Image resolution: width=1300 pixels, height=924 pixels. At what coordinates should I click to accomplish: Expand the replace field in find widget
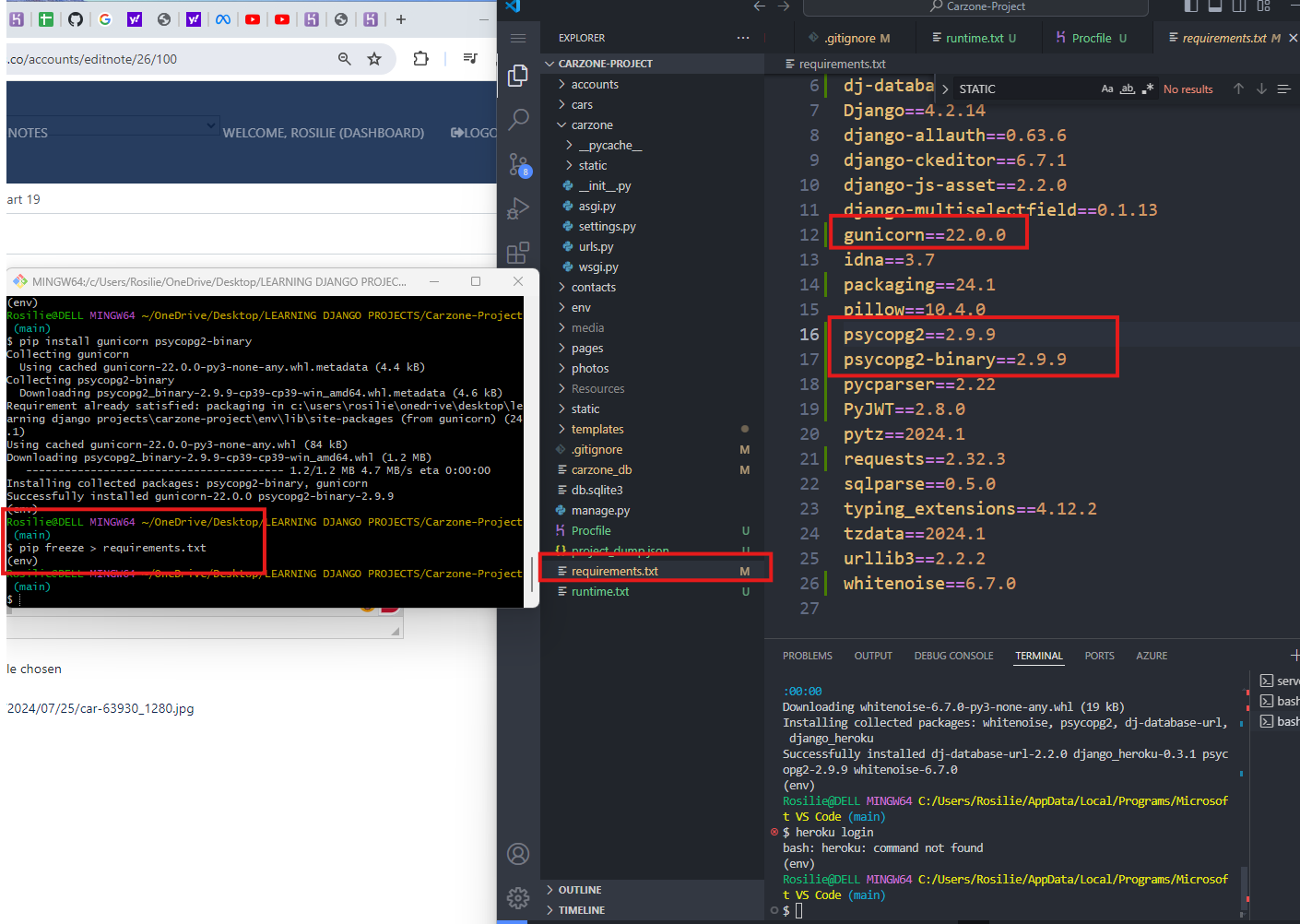click(x=945, y=89)
